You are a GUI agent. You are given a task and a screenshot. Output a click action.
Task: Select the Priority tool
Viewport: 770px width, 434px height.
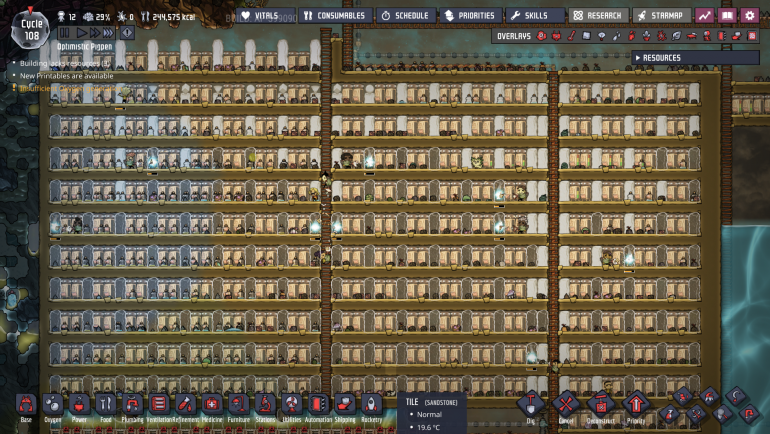[x=636, y=405]
